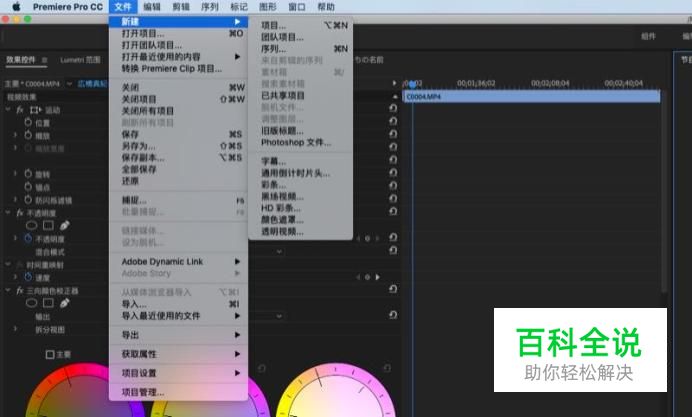The image size is (692, 417).
Task: Adjust the right pink-yellow color wheel
Action: click(x=336, y=390)
